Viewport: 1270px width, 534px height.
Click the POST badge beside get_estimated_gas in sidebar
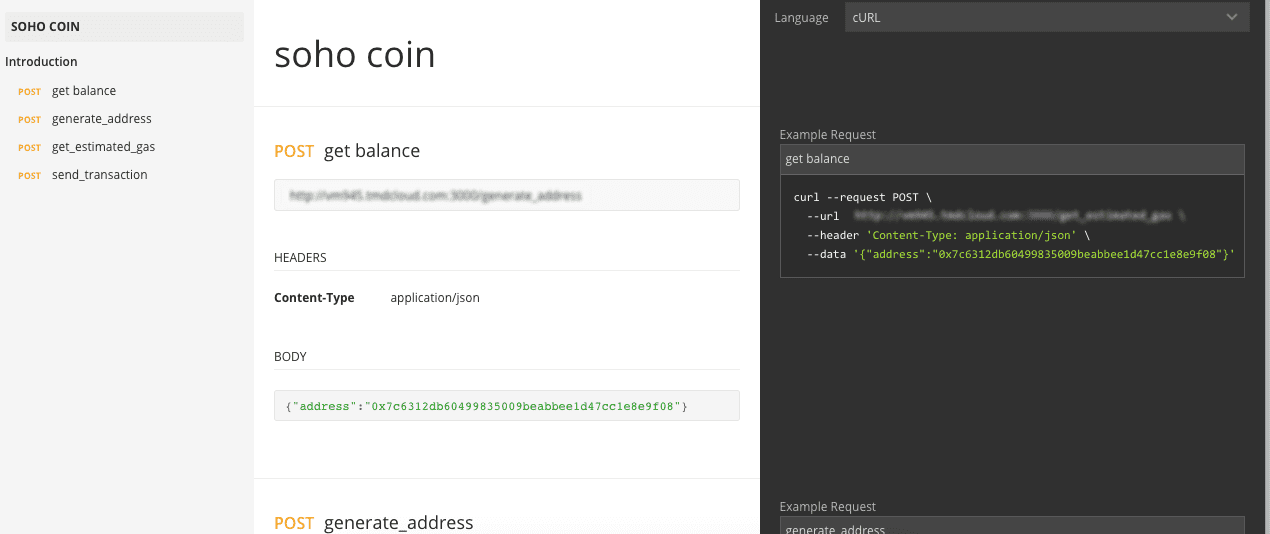point(29,148)
